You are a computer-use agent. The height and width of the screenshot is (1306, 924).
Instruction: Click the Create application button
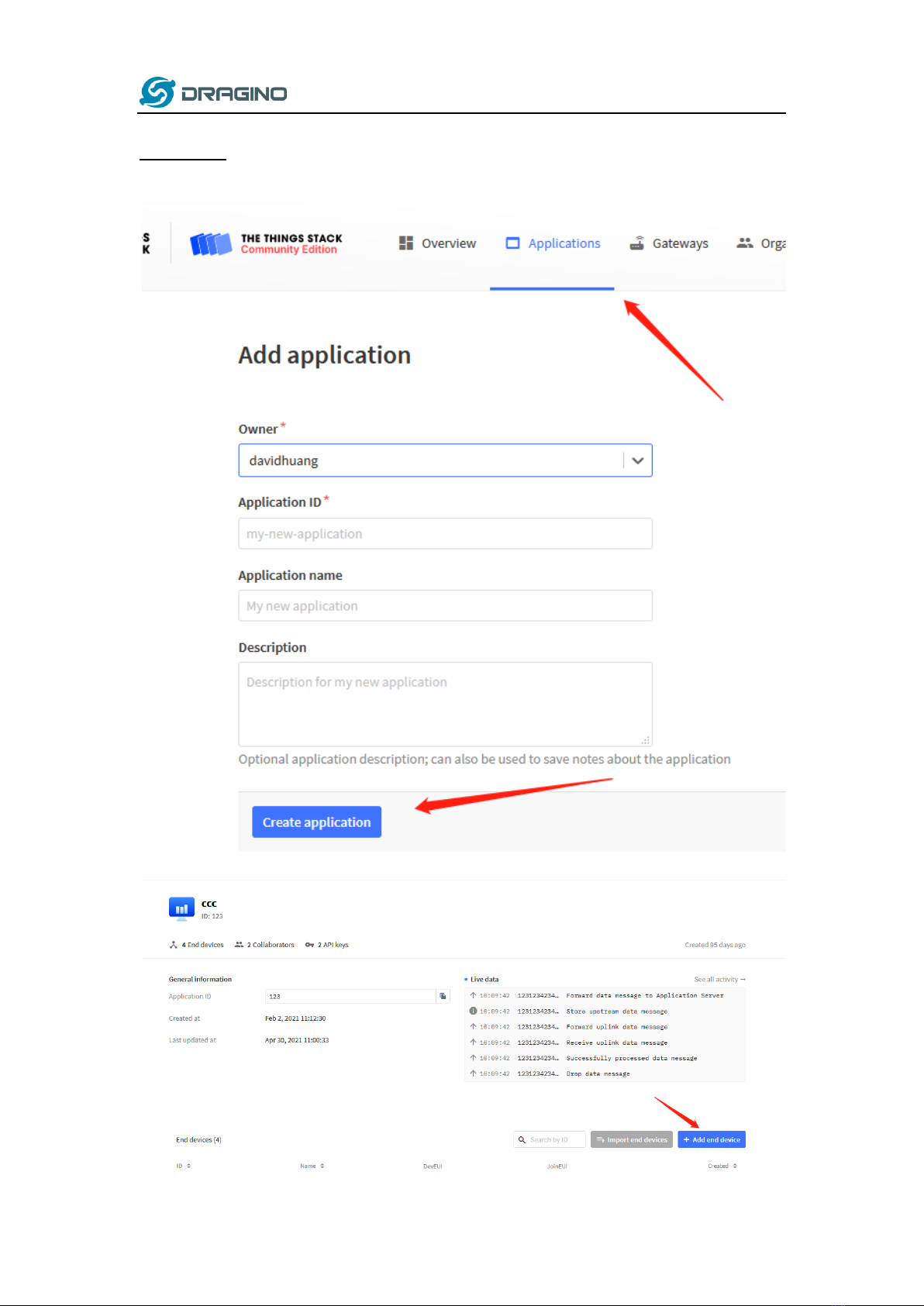[x=316, y=822]
